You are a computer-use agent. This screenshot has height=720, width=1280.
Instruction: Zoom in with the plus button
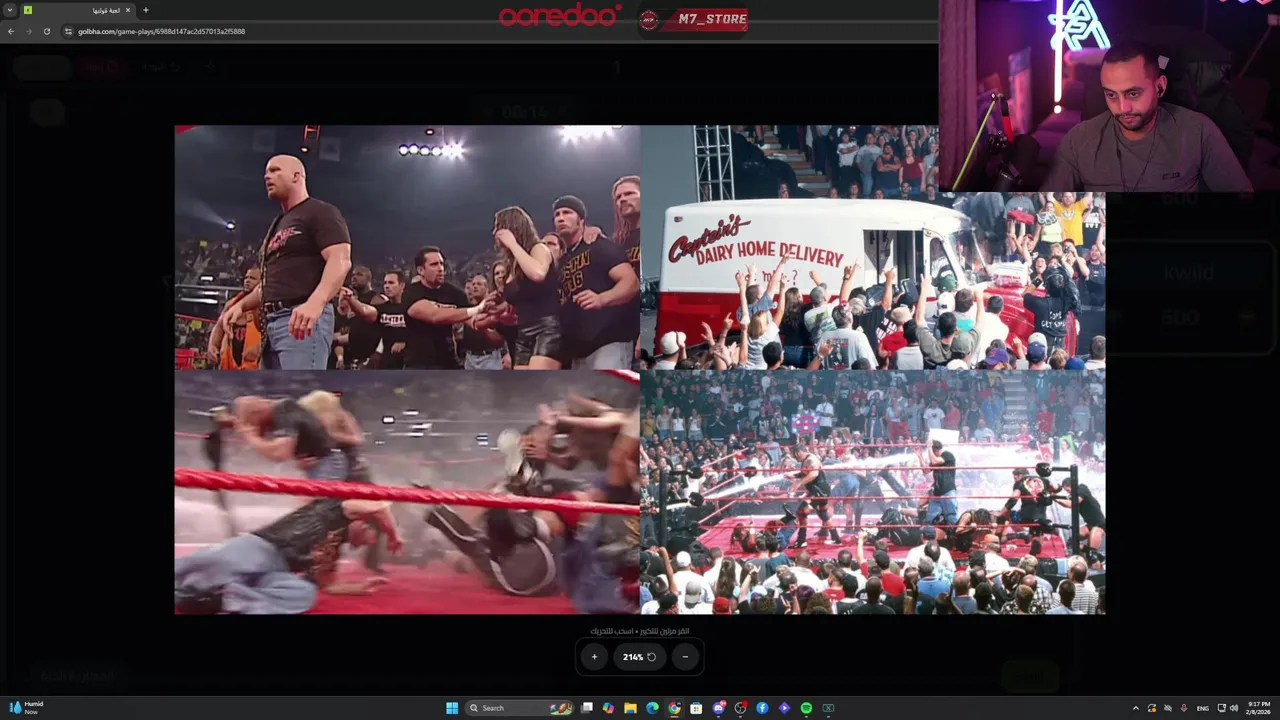coord(594,657)
